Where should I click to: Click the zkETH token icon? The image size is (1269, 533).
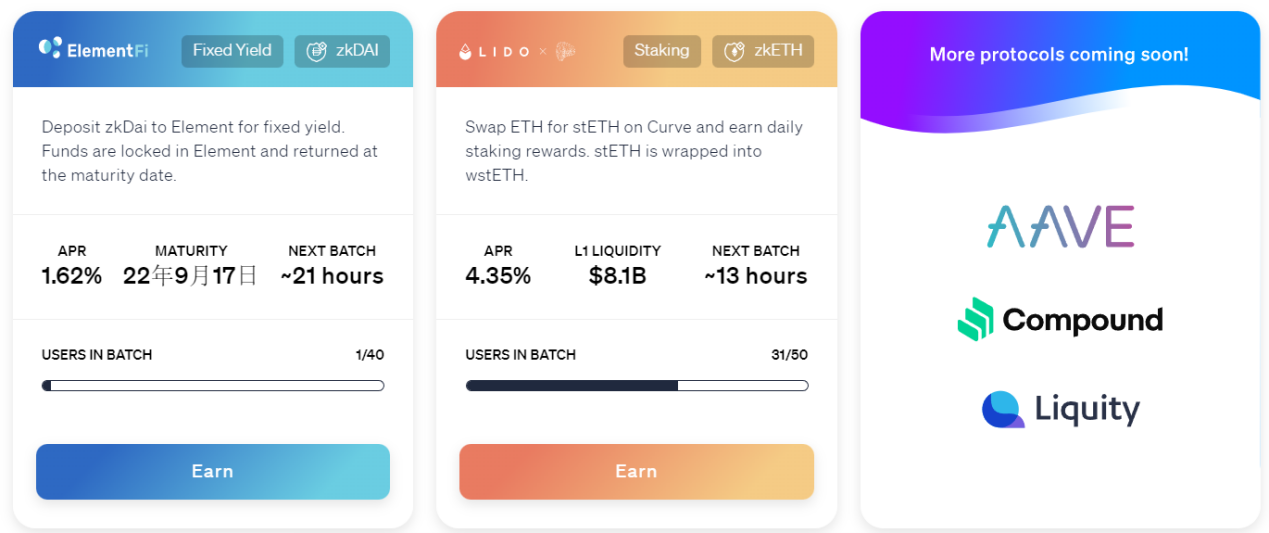734,51
